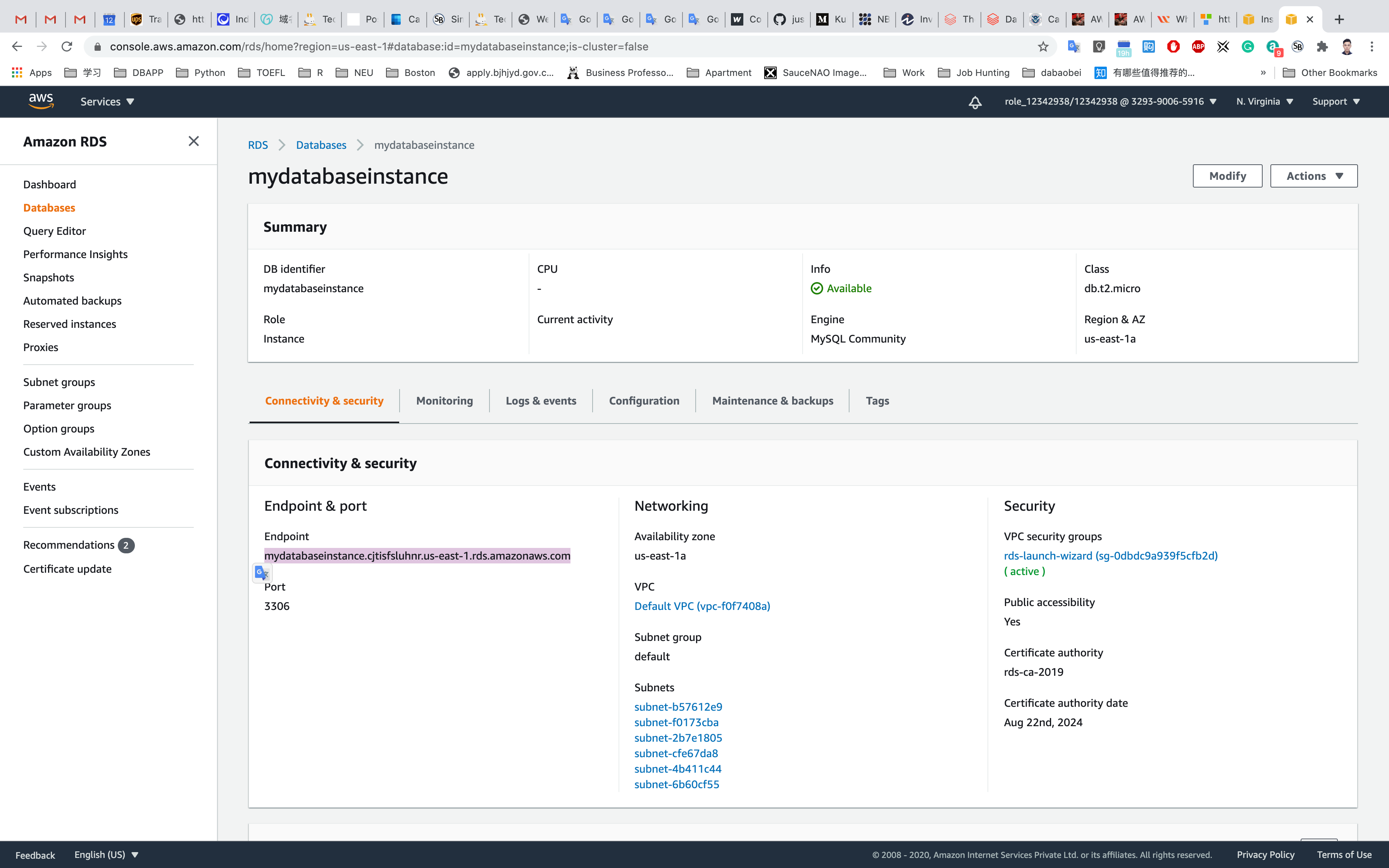
Task: Open rds-launch-wizard security group link
Action: point(1110,555)
